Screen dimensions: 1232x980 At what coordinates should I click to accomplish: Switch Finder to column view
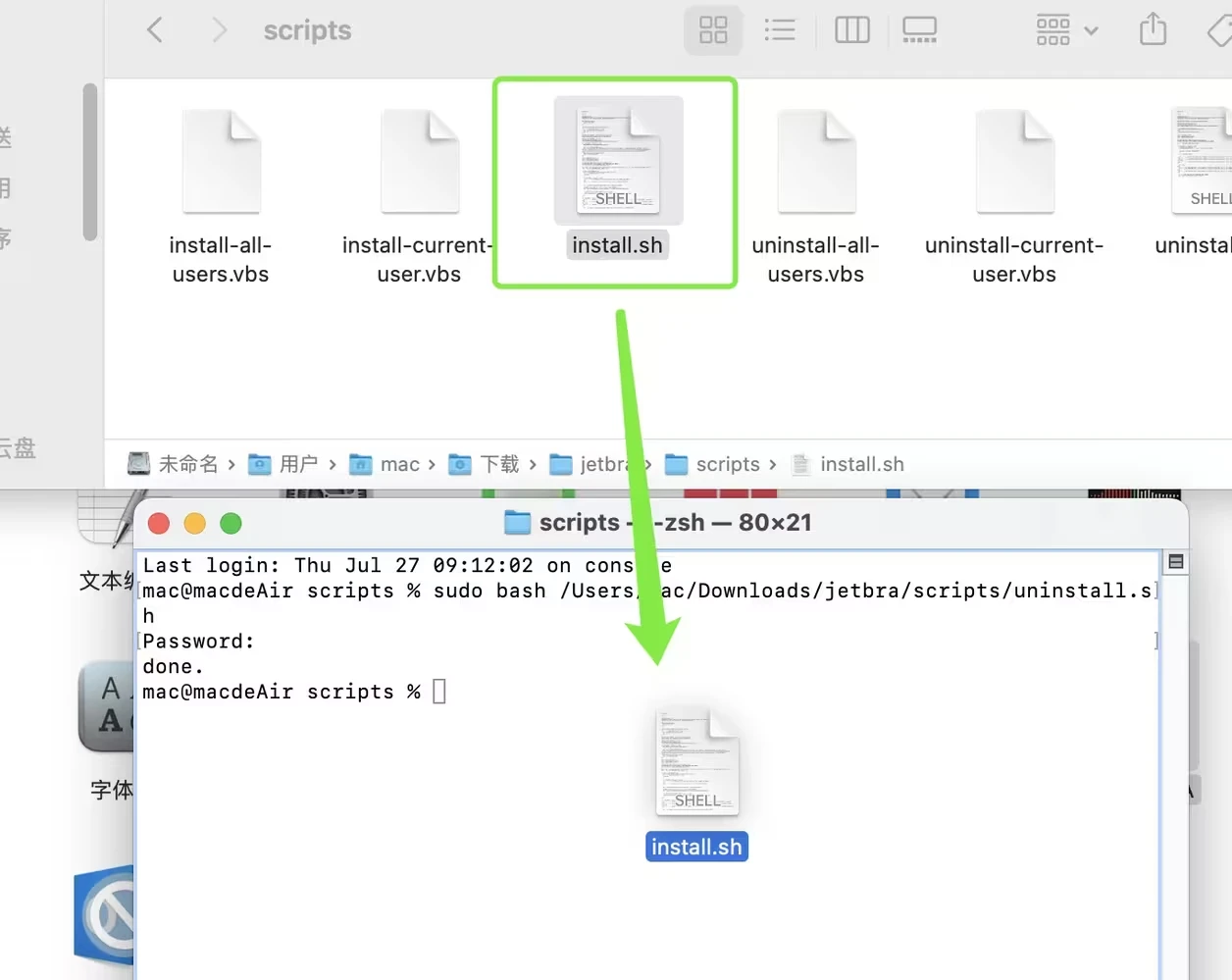pos(851,30)
